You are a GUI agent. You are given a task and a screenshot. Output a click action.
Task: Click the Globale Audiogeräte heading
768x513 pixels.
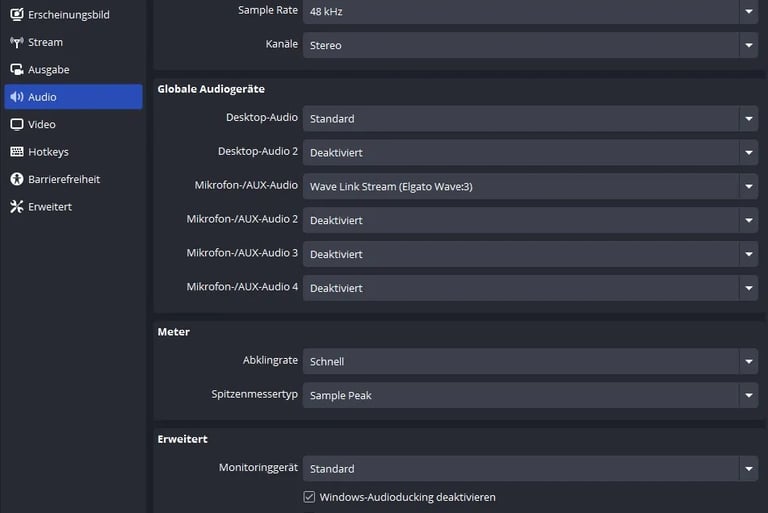[x=211, y=89]
